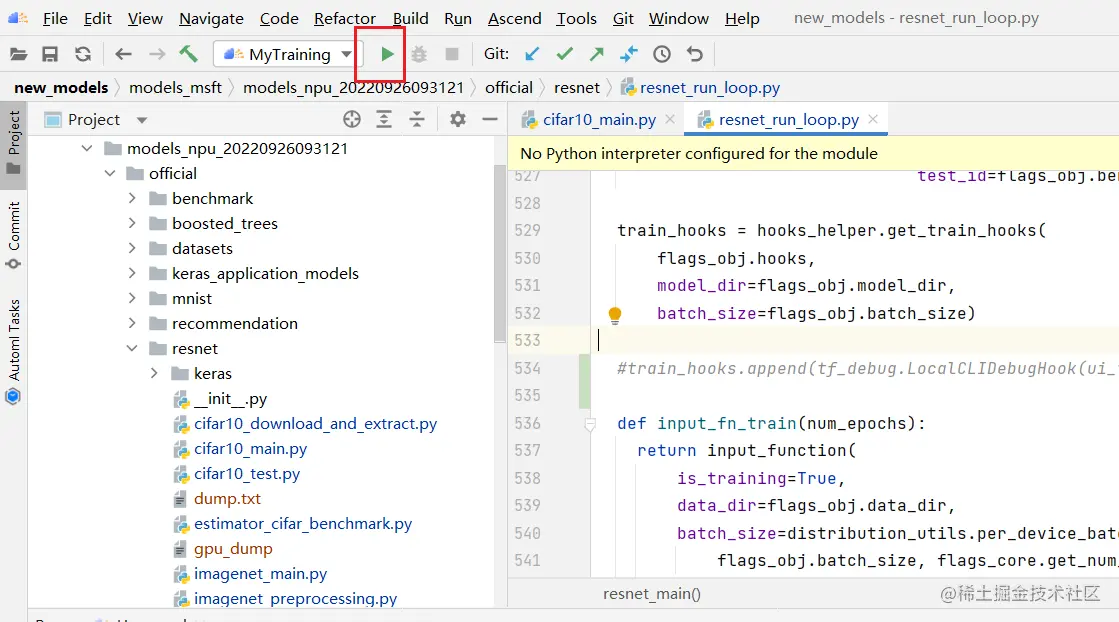Screen dimensions: 1119x622
Task: Fold the input_fn_train function in gutter
Action: (x=590, y=425)
